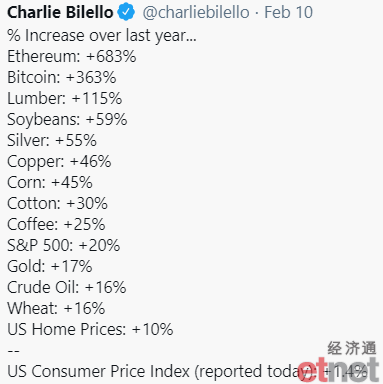Click the Cotton: +30% line
The image size is (383, 384).
coord(57,203)
